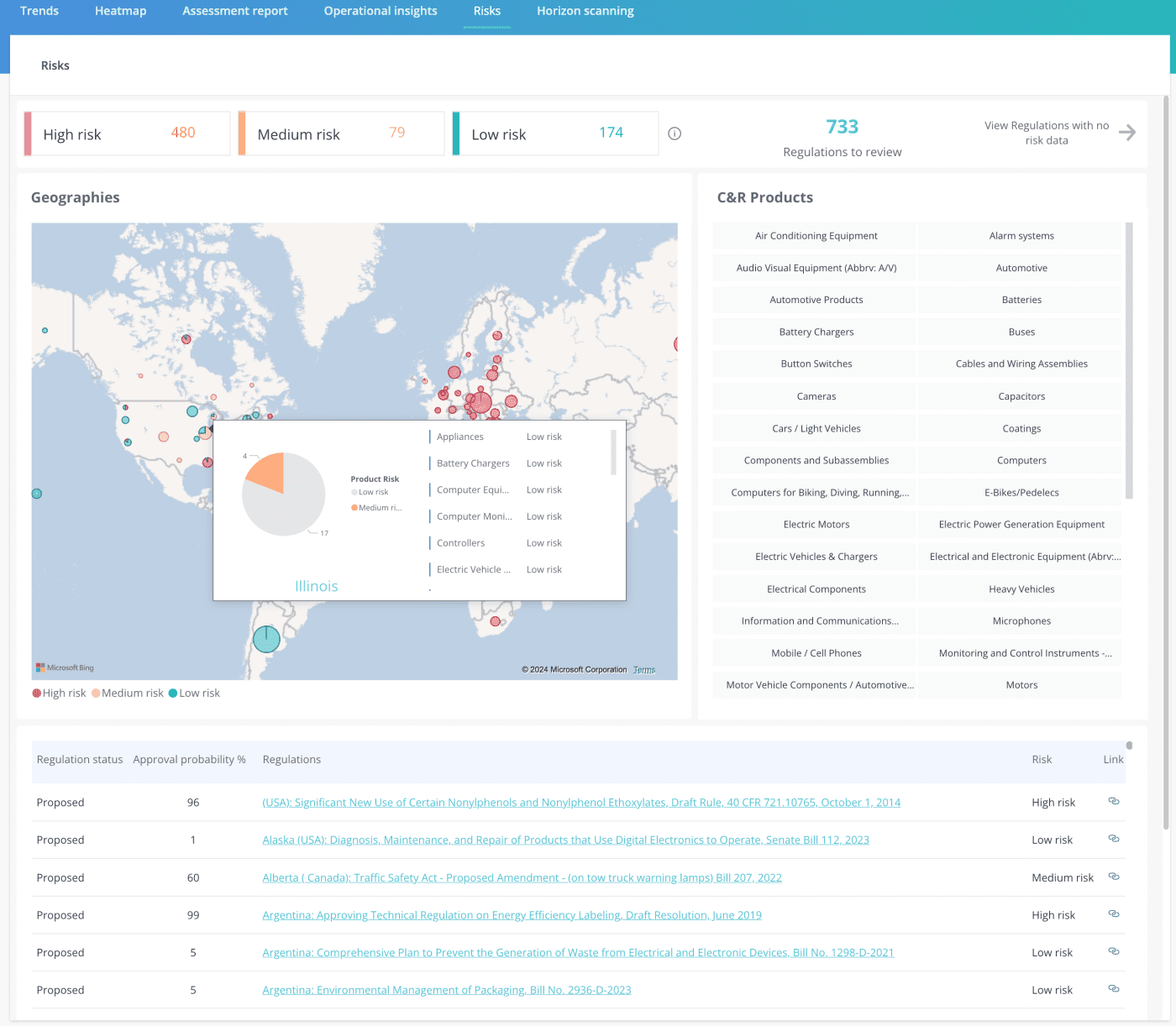Switch to the Heatmap tab
The width and height of the screenshot is (1176, 1026).
[x=120, y=11]
